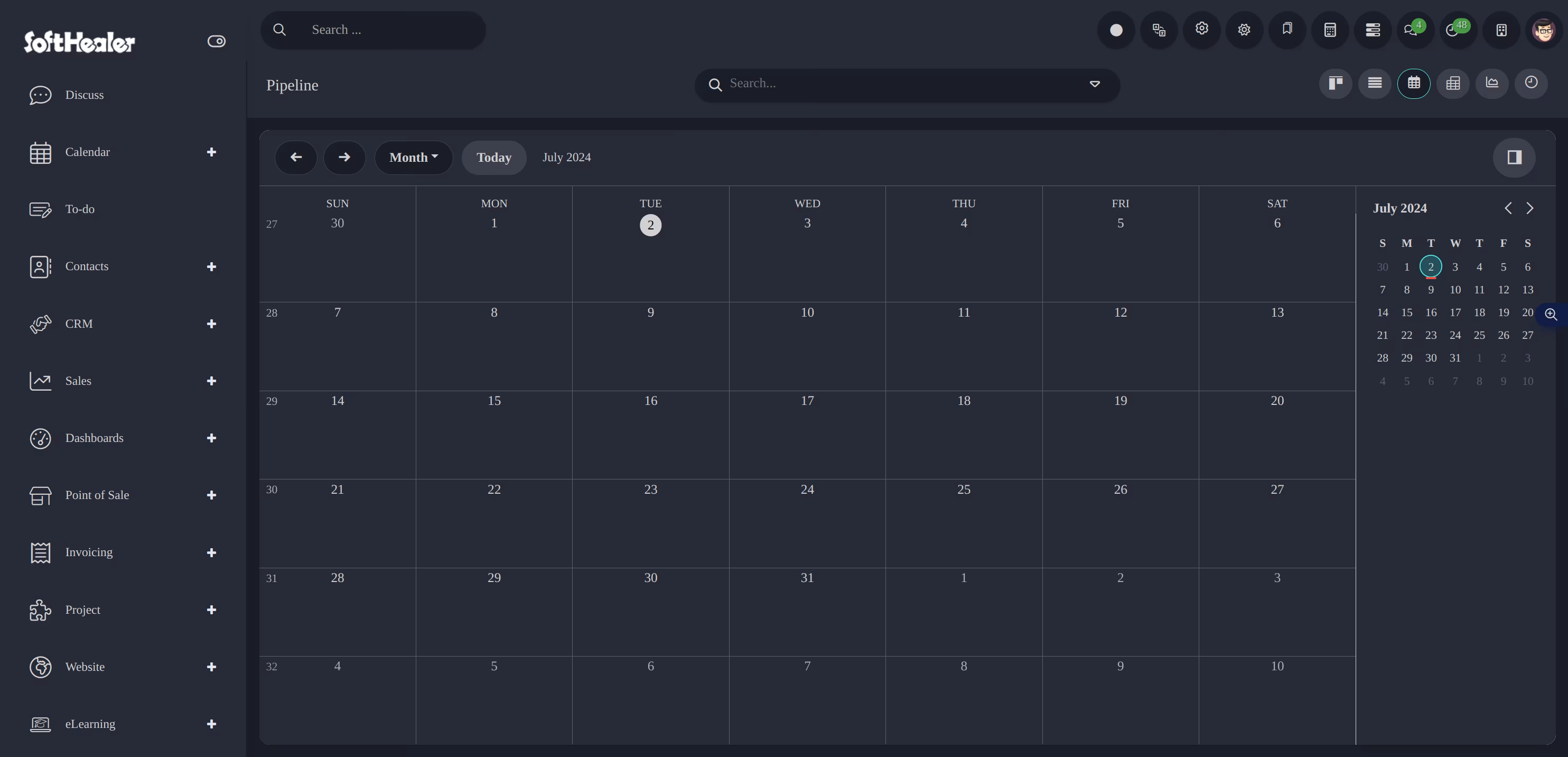Viewport: 1568px width, 757px height.
Task: Go to next month with right arrow button
Action: pyautogui.click(x=344, y=158)
